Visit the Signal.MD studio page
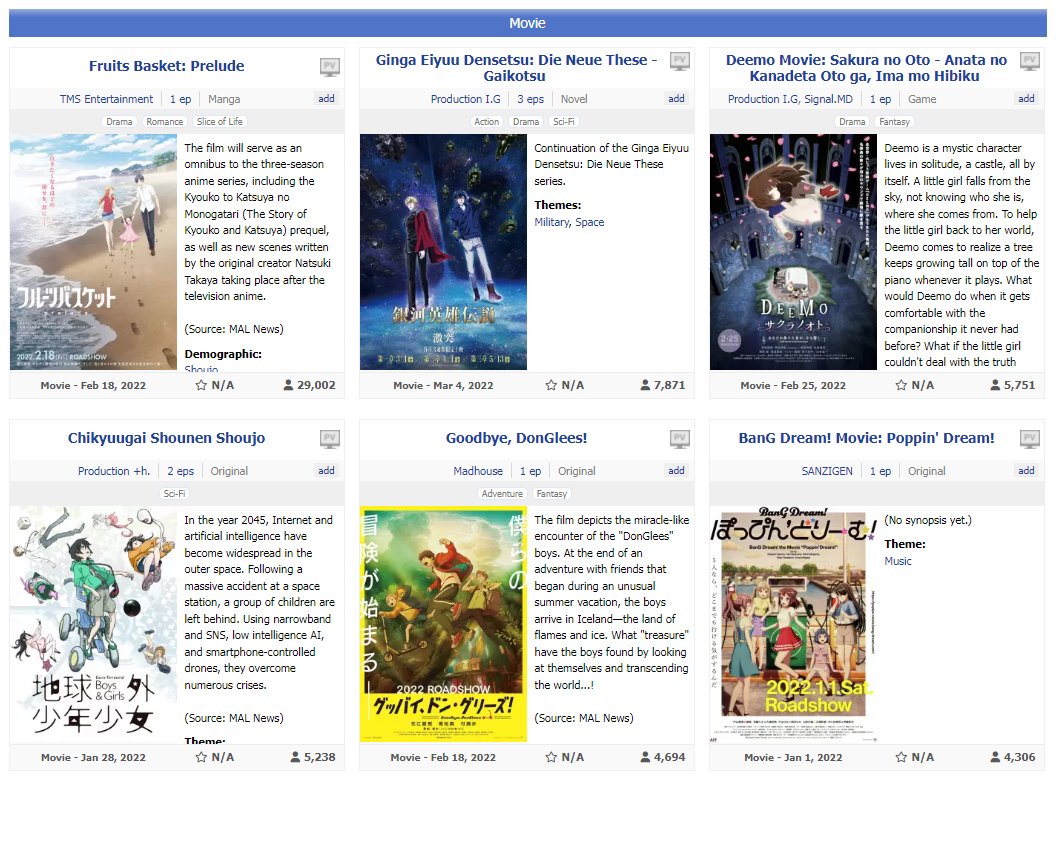This screenshot has height=852, width=1056. coord(828,99)
